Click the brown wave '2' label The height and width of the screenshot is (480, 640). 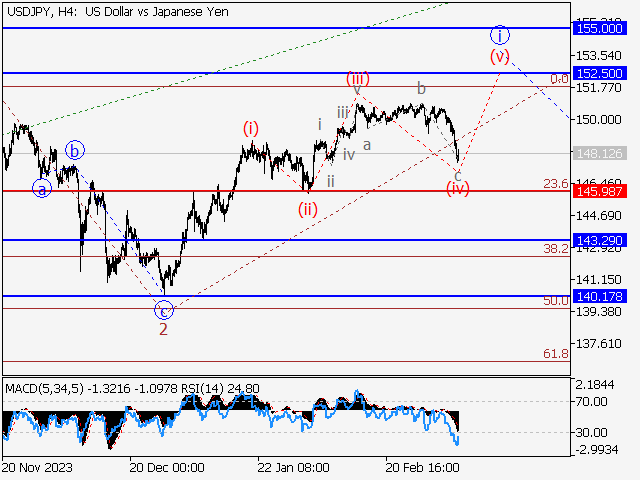[163, 329]
